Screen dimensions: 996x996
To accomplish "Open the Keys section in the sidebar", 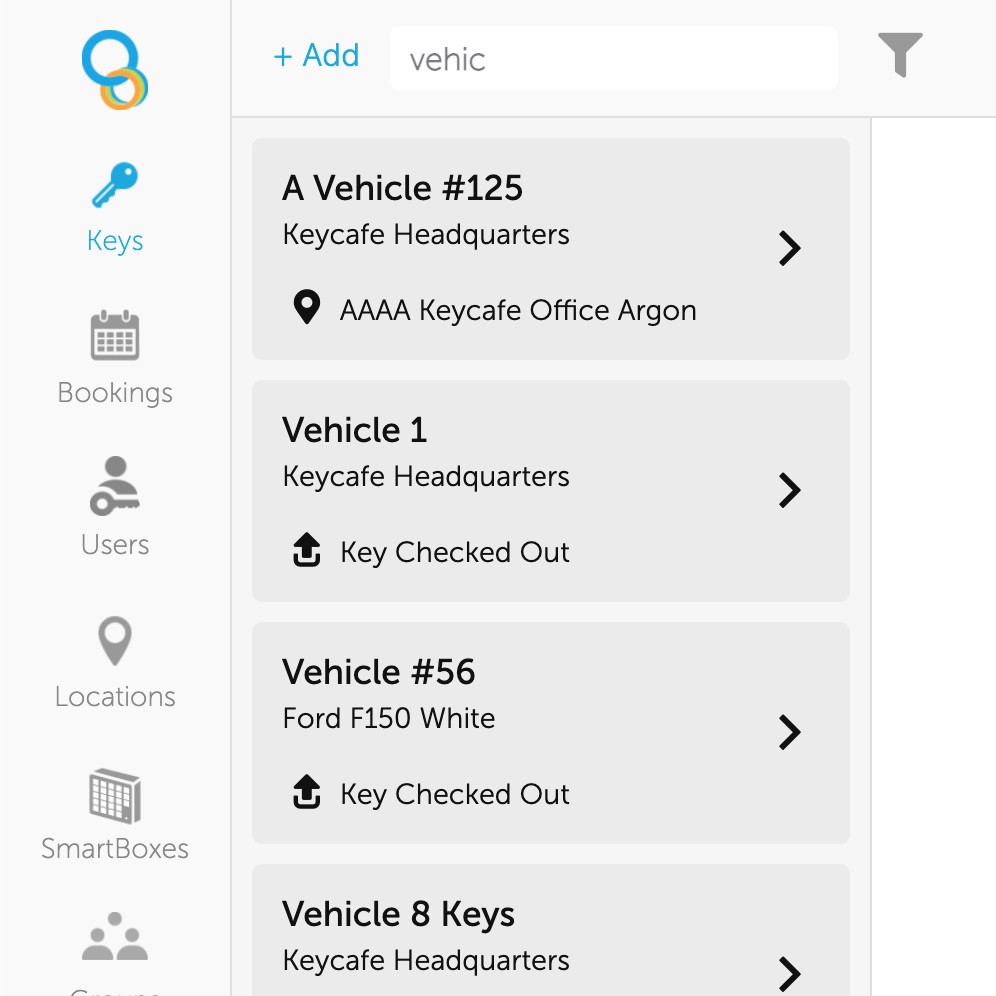I will coord(114,205).
